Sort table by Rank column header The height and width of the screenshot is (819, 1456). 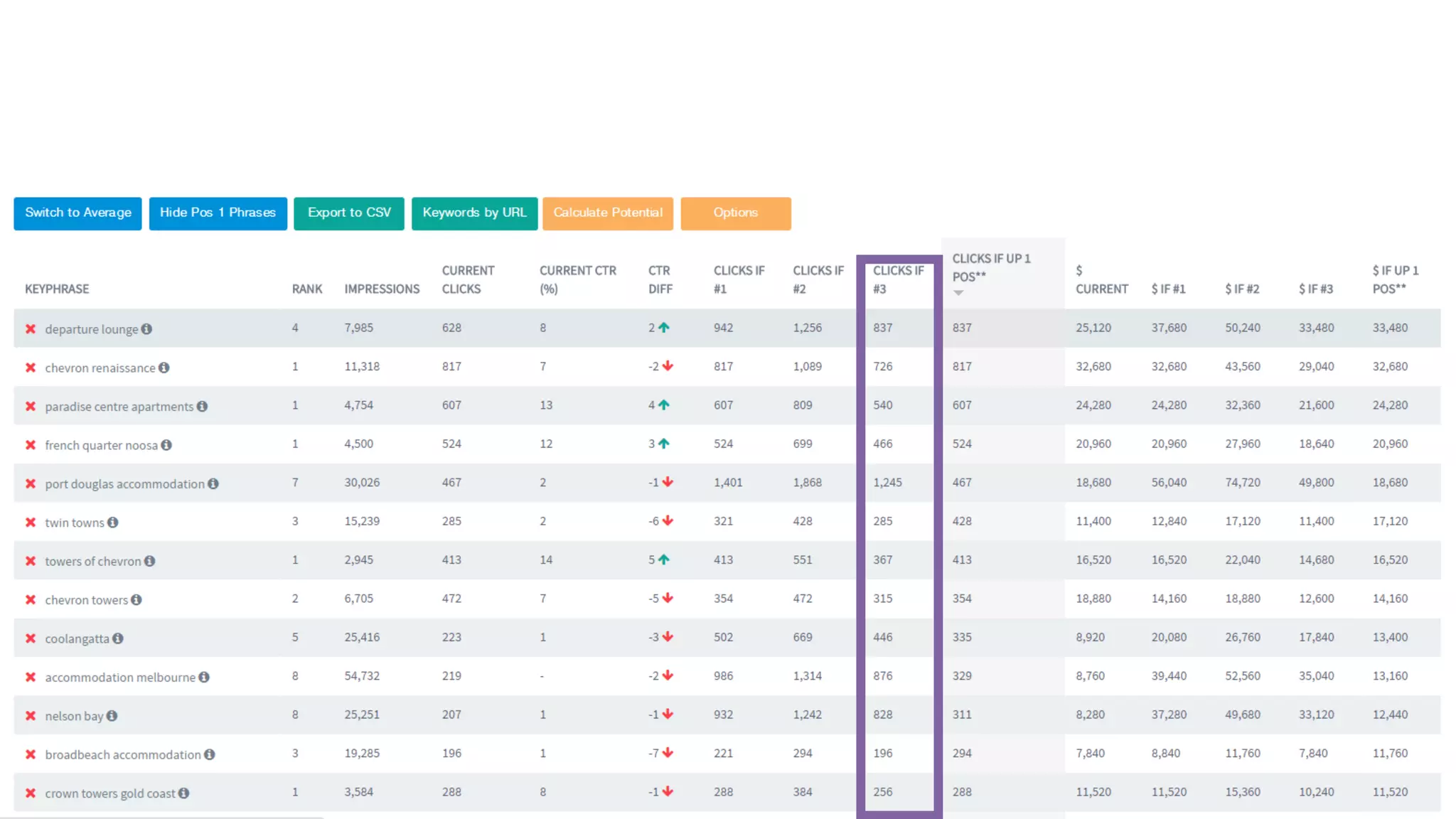coord(306,289)
